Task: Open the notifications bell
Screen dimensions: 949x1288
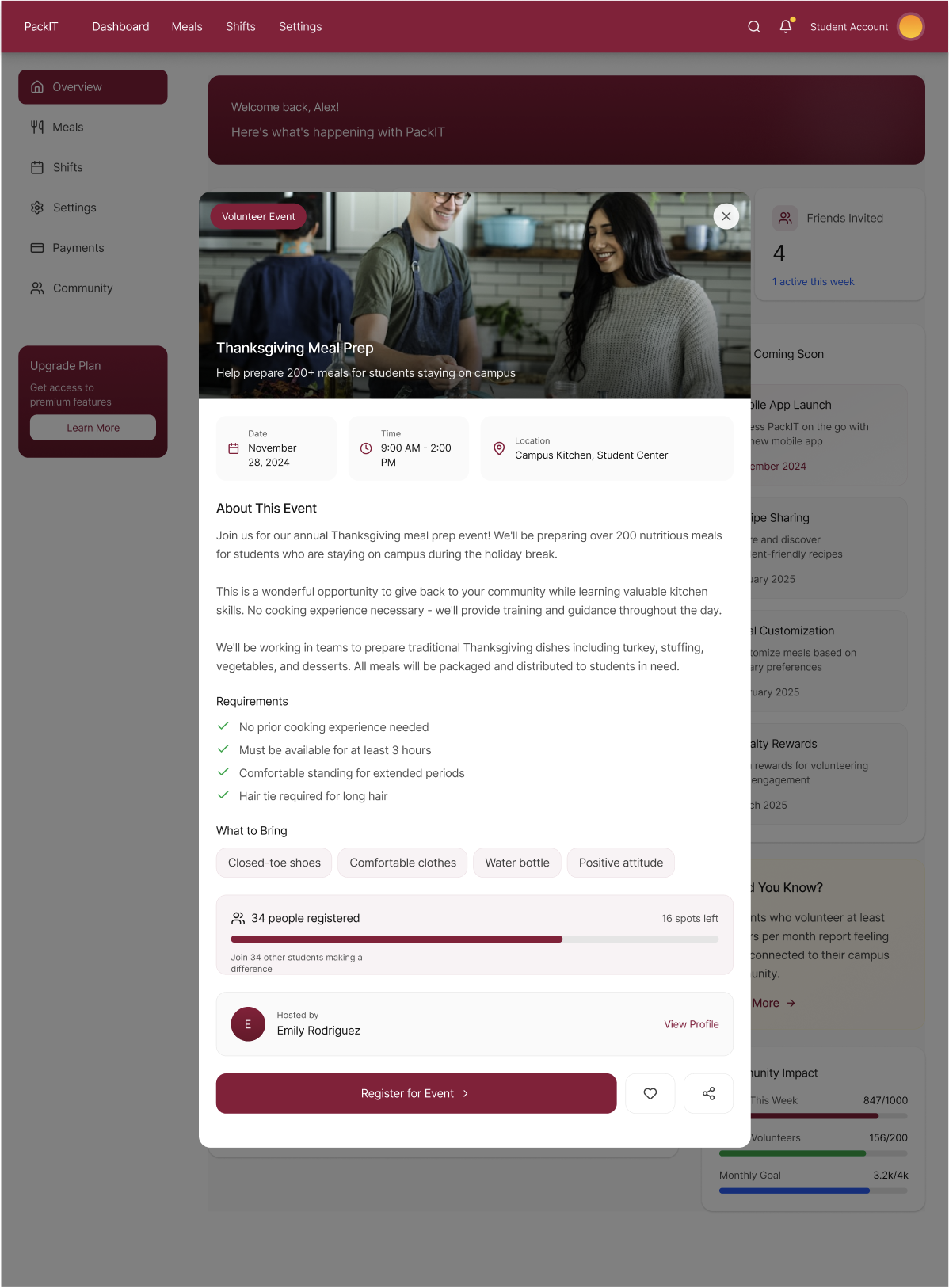Action: [x=786, y=27]
